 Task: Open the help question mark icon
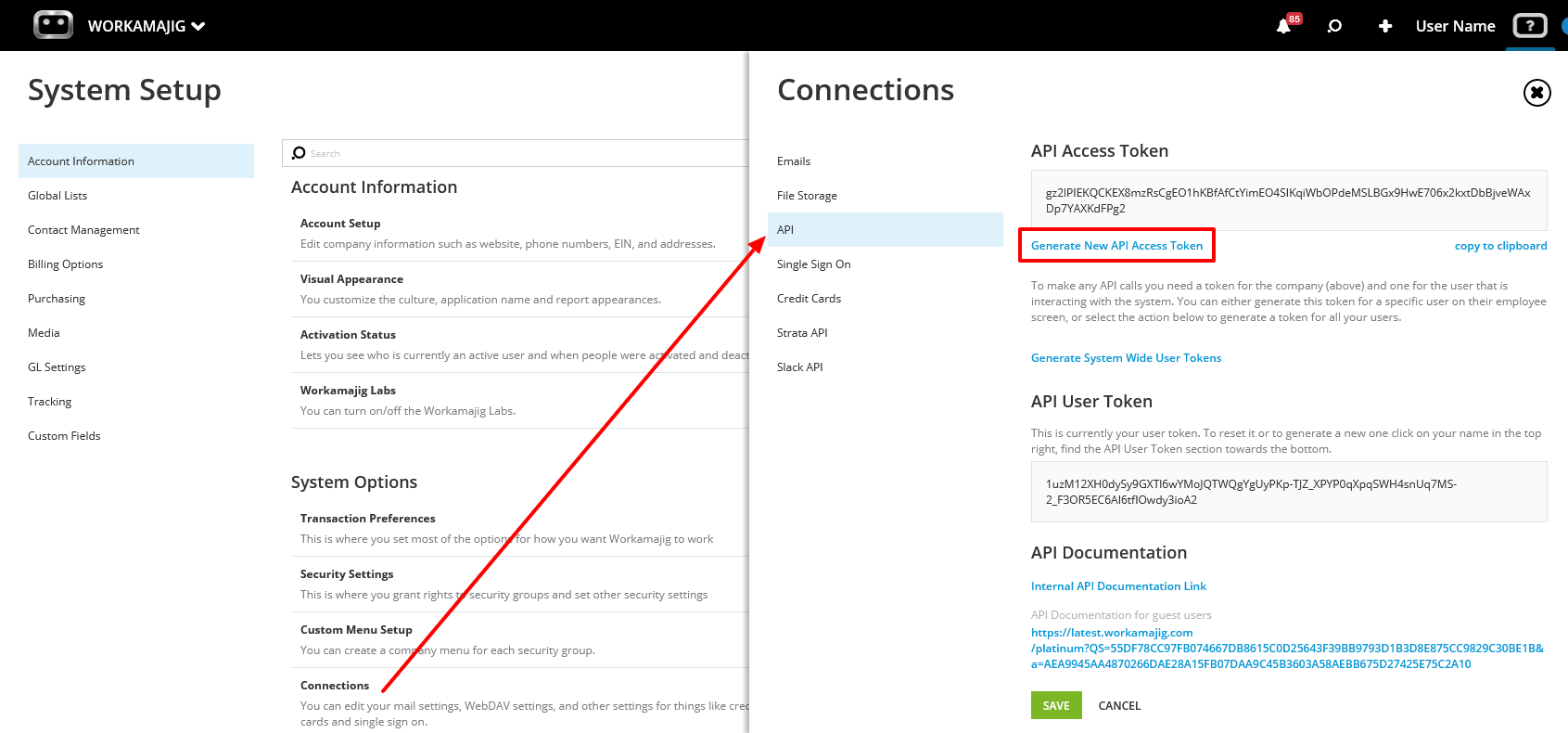1530,26
